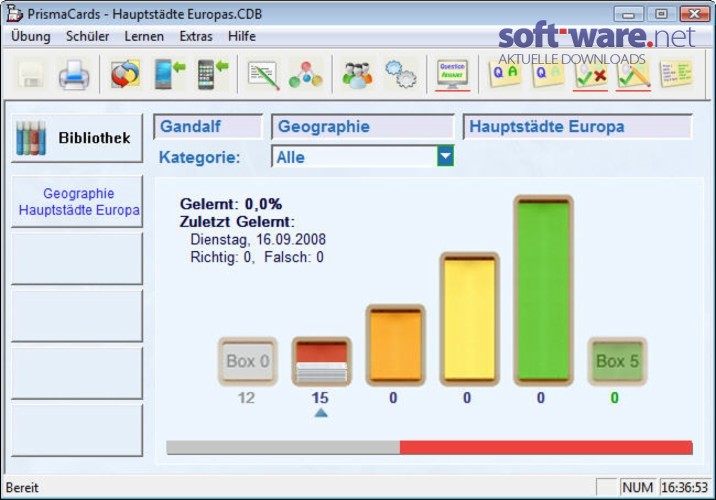Click the count 15 under red box

coord(320,398)
